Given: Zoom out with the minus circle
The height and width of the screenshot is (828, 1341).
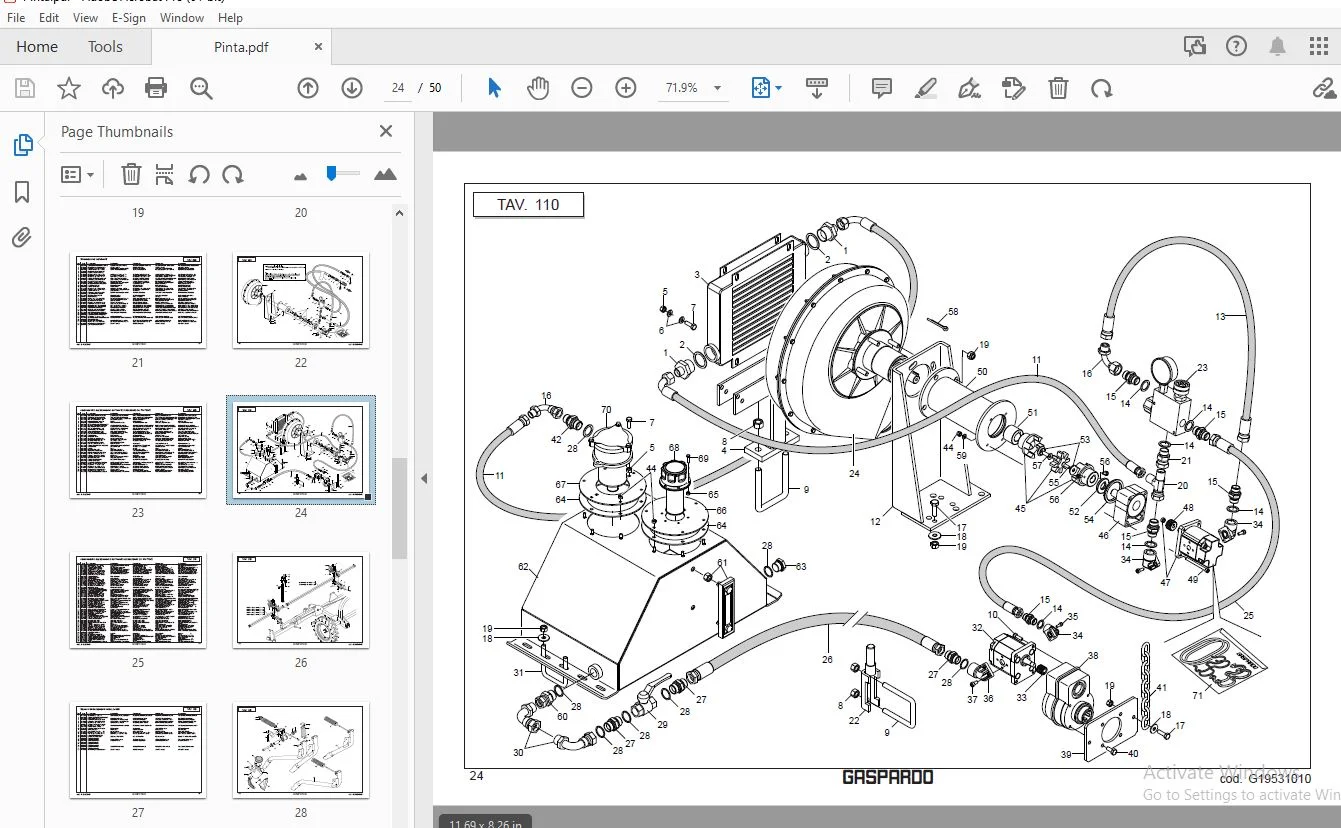Looking at the screenshot, I should coord(582,88).
